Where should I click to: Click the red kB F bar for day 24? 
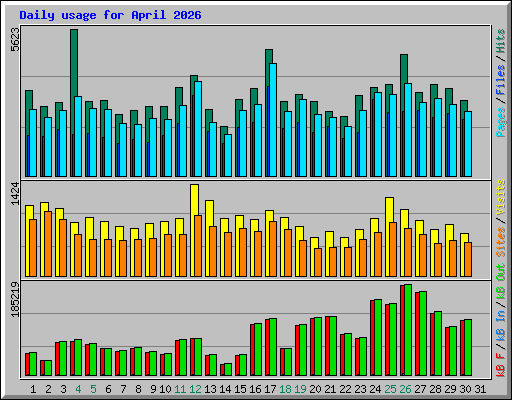pos(372,338)
